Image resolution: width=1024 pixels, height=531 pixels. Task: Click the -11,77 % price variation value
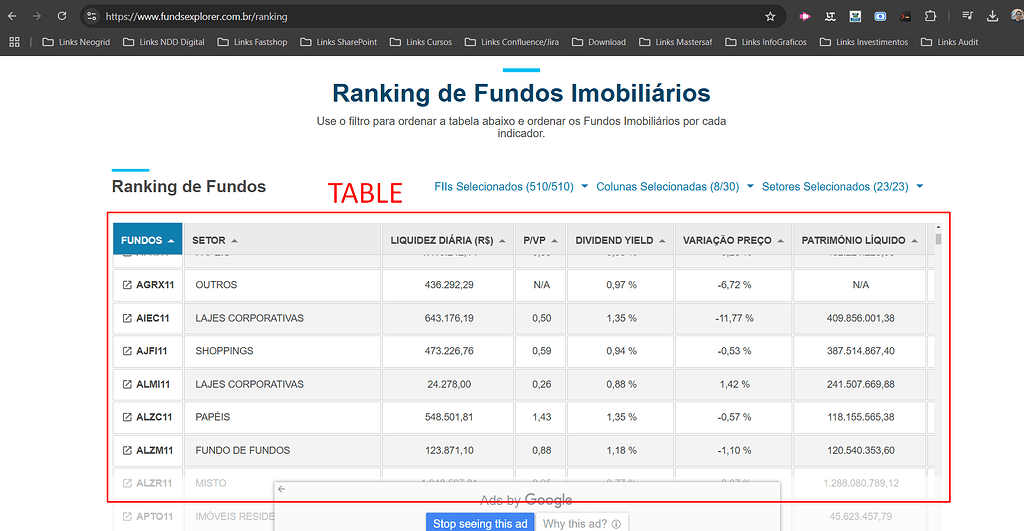click(734, 318)
